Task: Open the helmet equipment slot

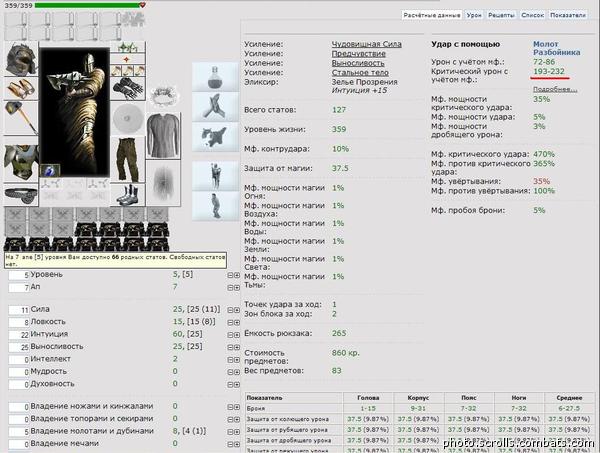Action: [x=21, y=59]
